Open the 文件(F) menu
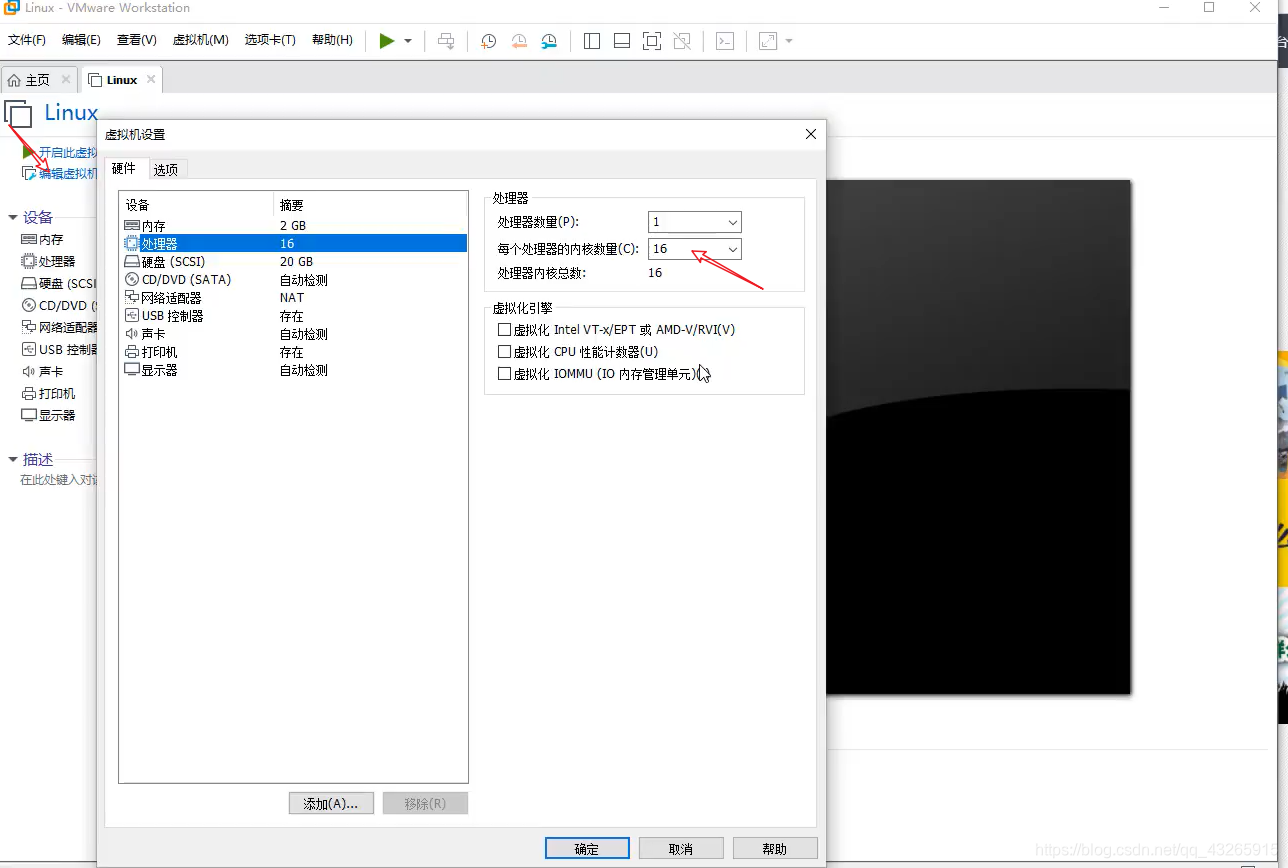The image size is (1288, 868). pyautogui.click(x=27, y=40)
